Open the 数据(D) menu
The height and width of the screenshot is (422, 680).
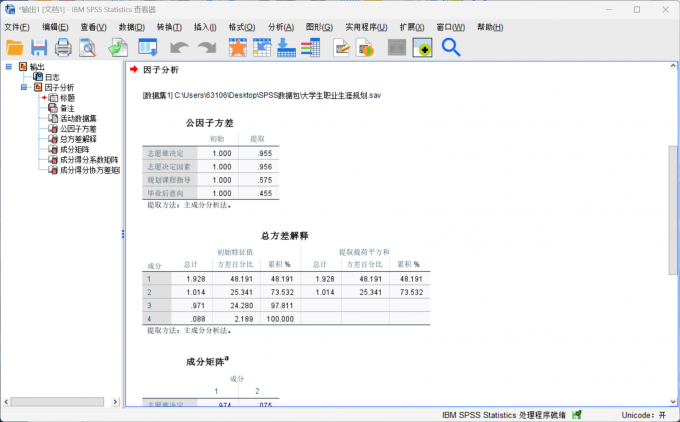(x=132, y=27)
